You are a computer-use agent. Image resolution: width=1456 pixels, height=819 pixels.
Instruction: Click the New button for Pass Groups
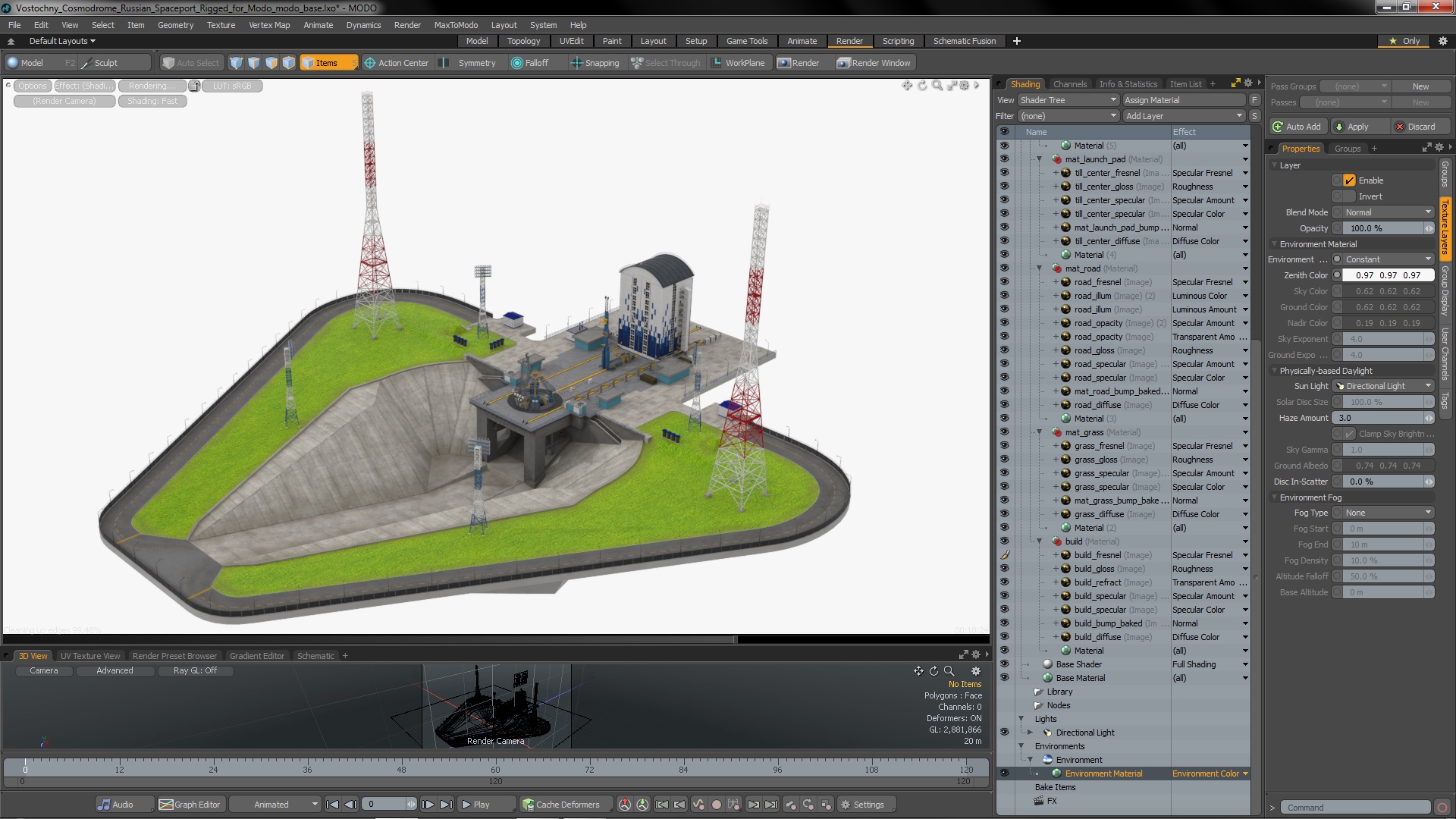pos(1420,86)
